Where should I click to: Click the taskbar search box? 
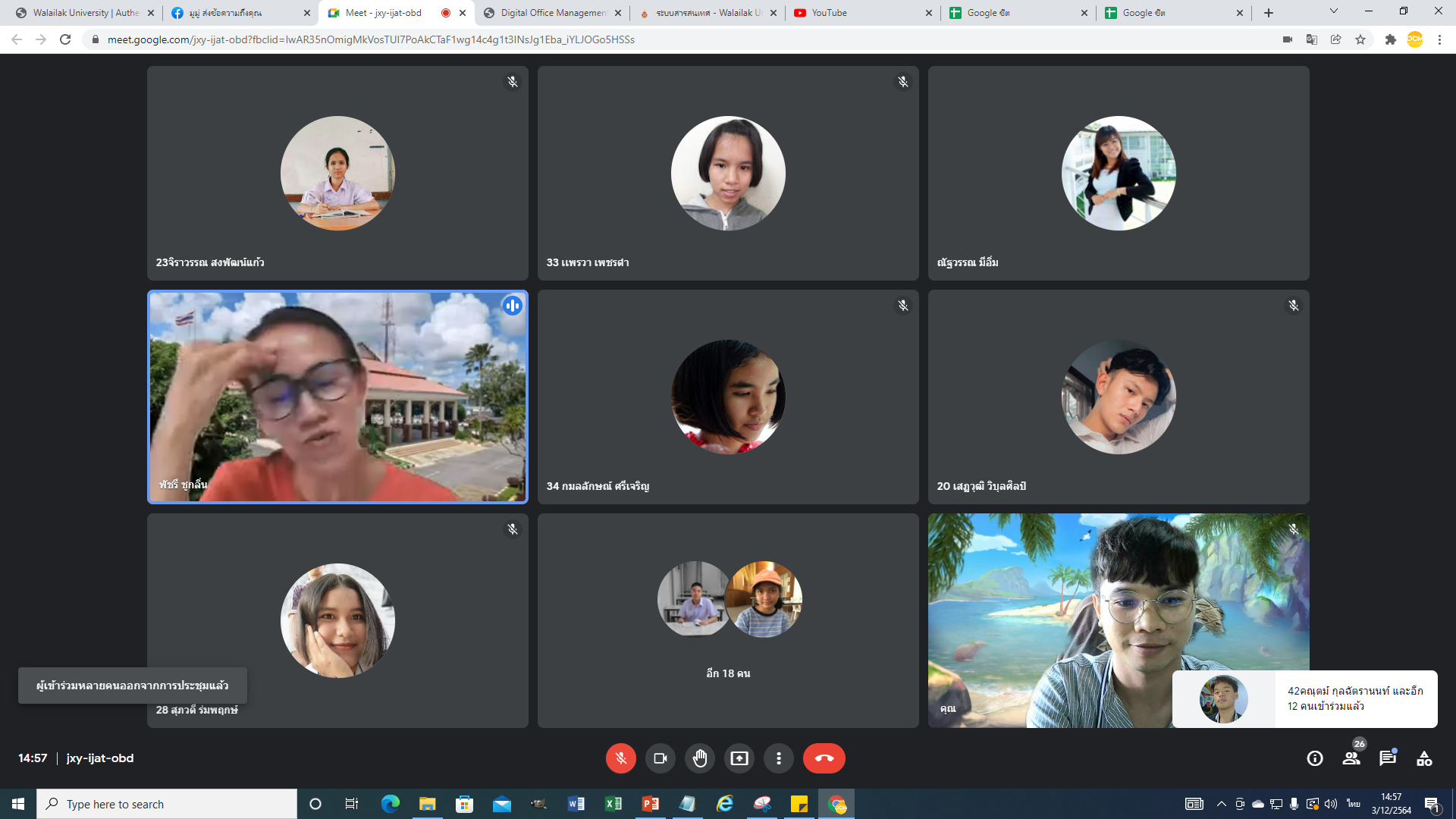click(x=167, y=804)
